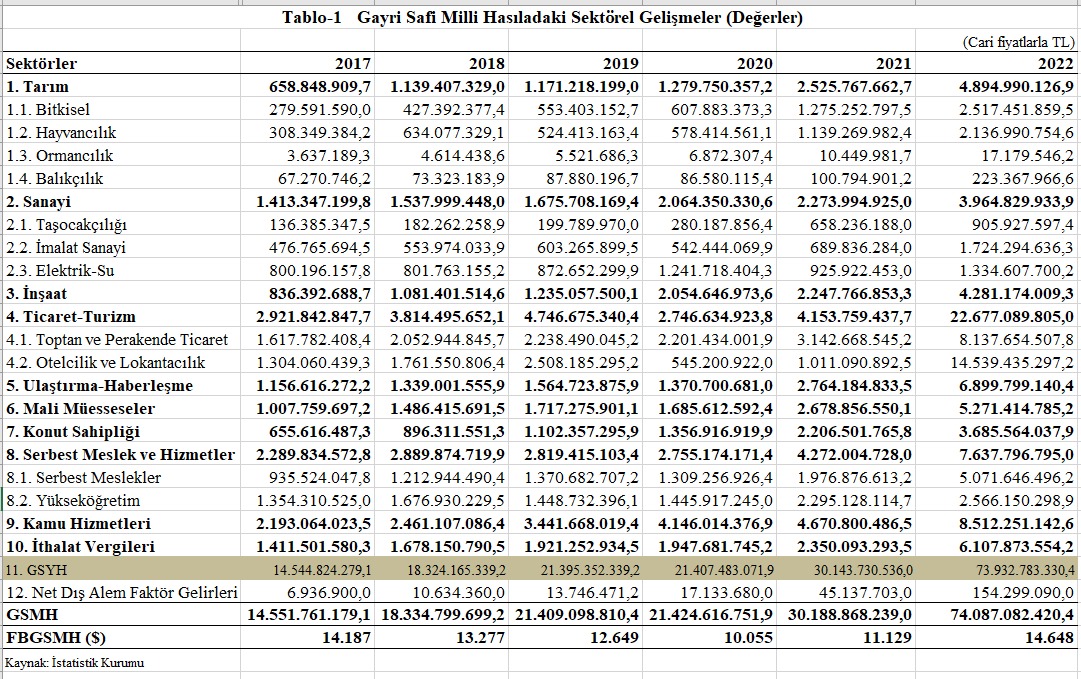Click Sanayi 2020 value 2.064.350.330,6
This screenshot has height=679, width=1081.
(x=716, y=202)
